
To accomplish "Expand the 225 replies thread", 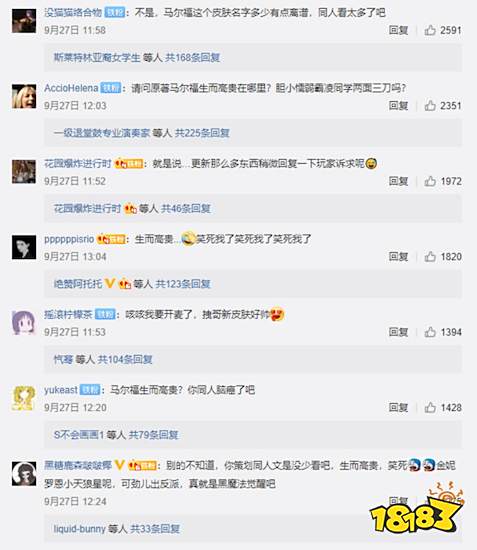I will [x=202, y=133].
